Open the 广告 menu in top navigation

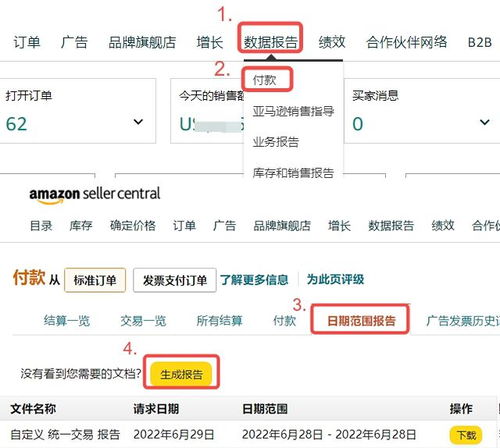[x=74, y=42]
